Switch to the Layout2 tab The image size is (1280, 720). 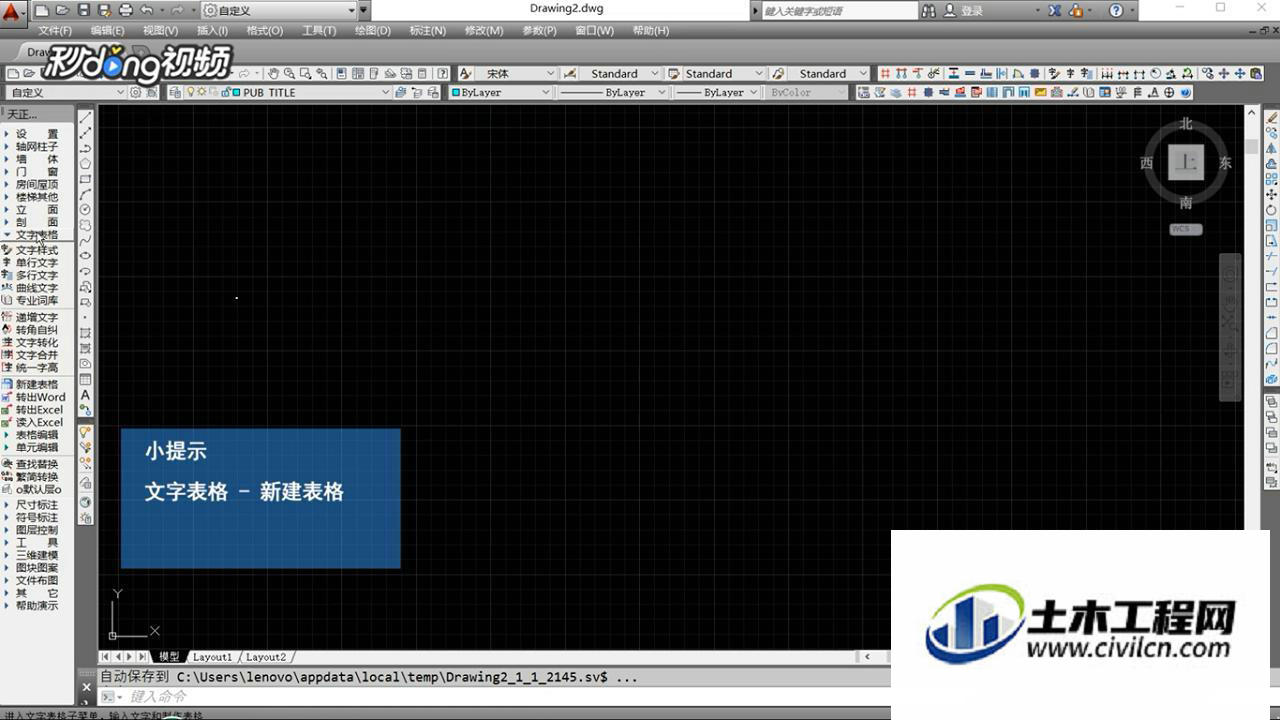266,657
